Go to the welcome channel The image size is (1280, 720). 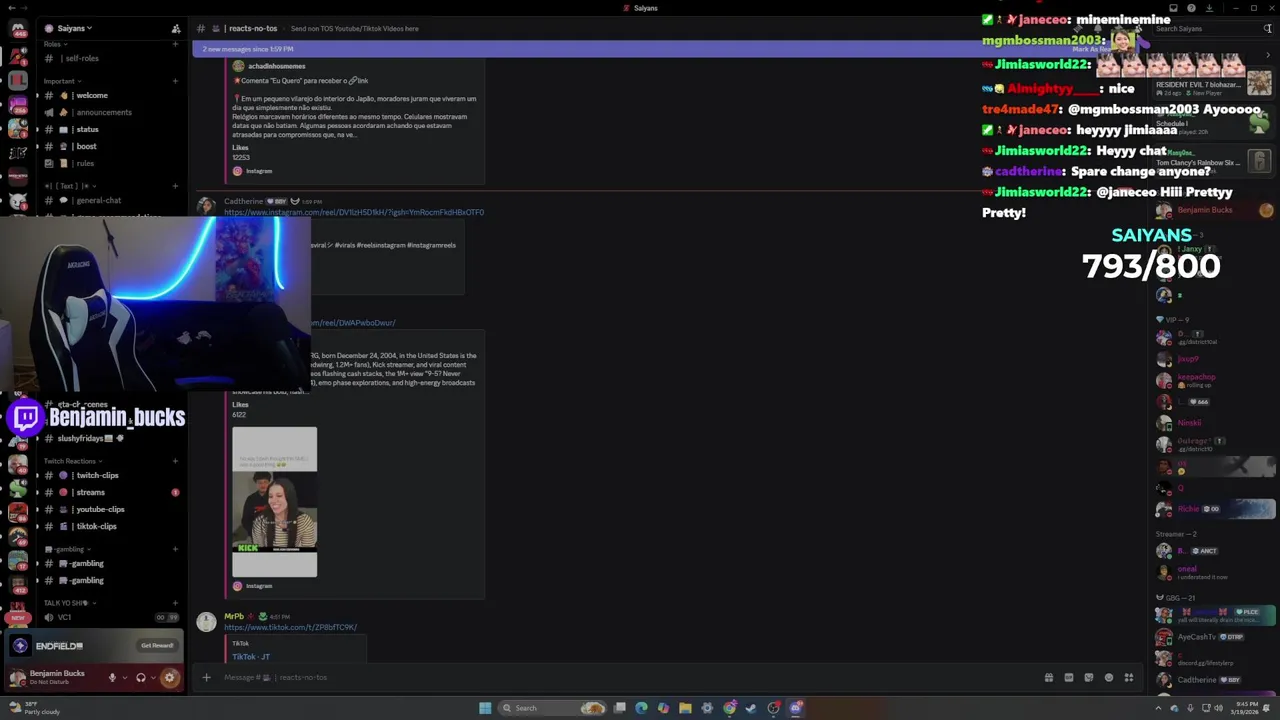[x=90, y=95]
